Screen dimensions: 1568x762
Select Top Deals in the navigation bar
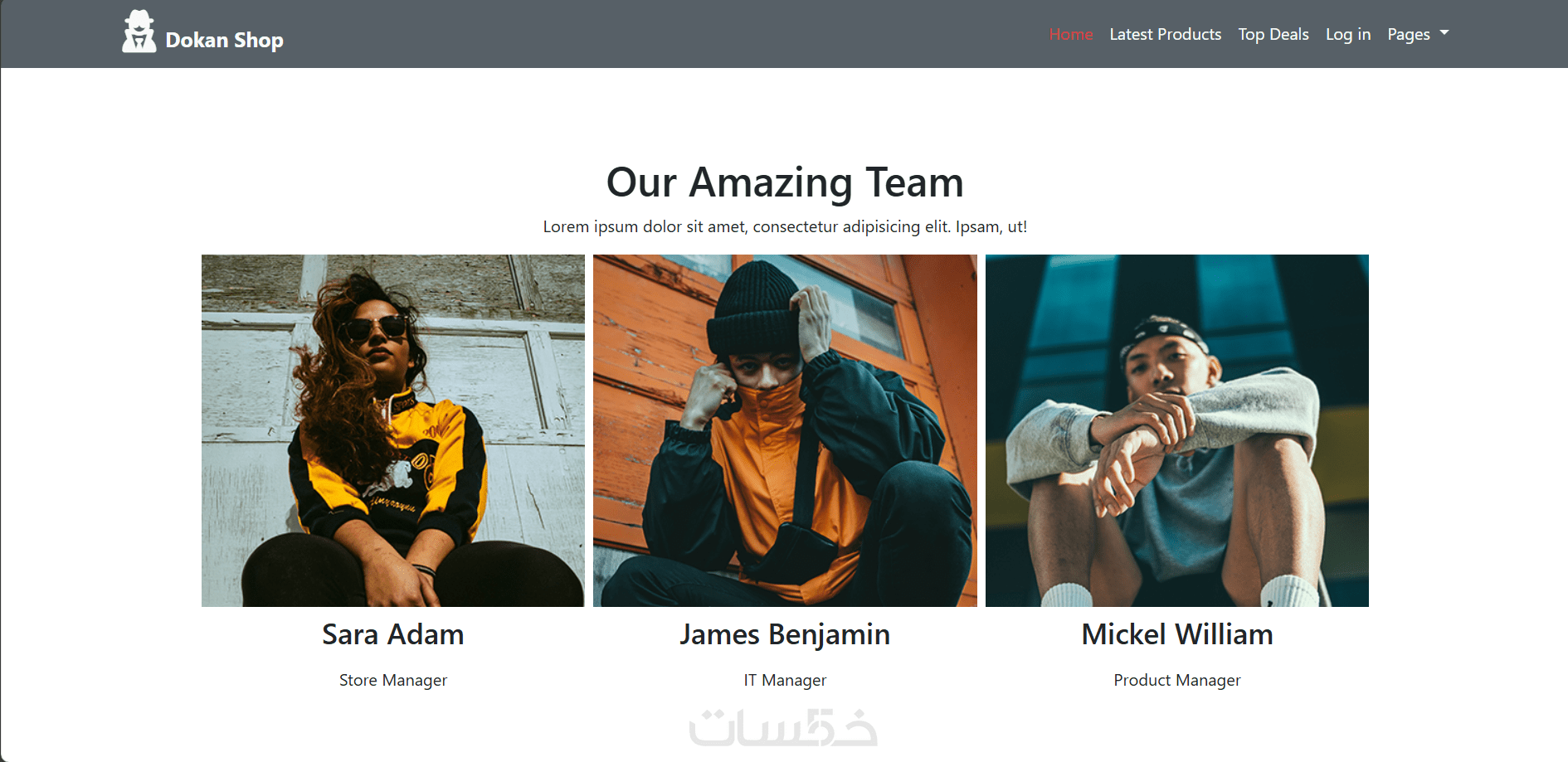tap(1273, 34)
